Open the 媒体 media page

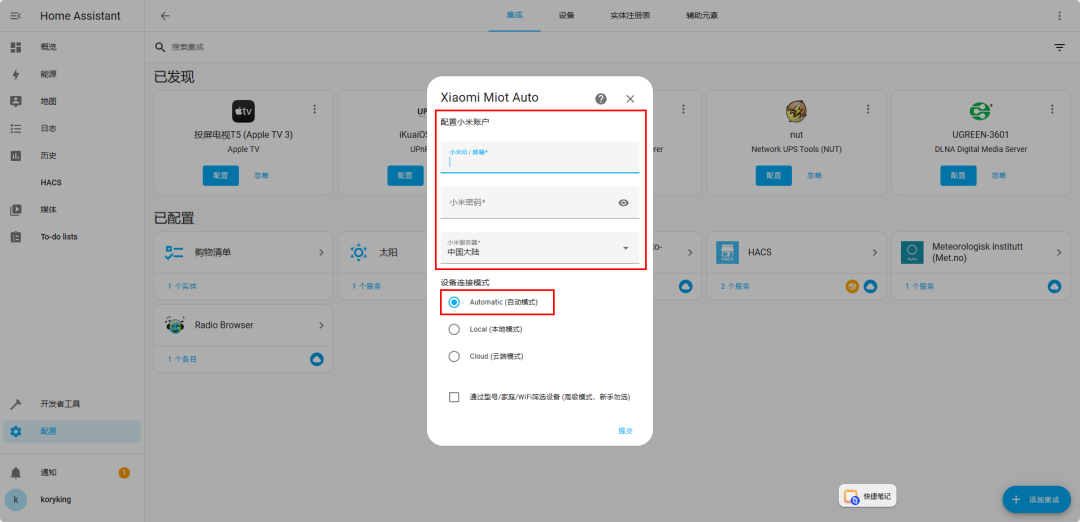72,209
